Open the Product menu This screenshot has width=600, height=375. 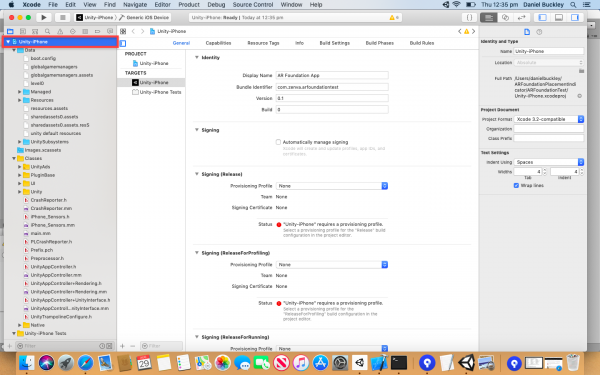coord(189,5)
